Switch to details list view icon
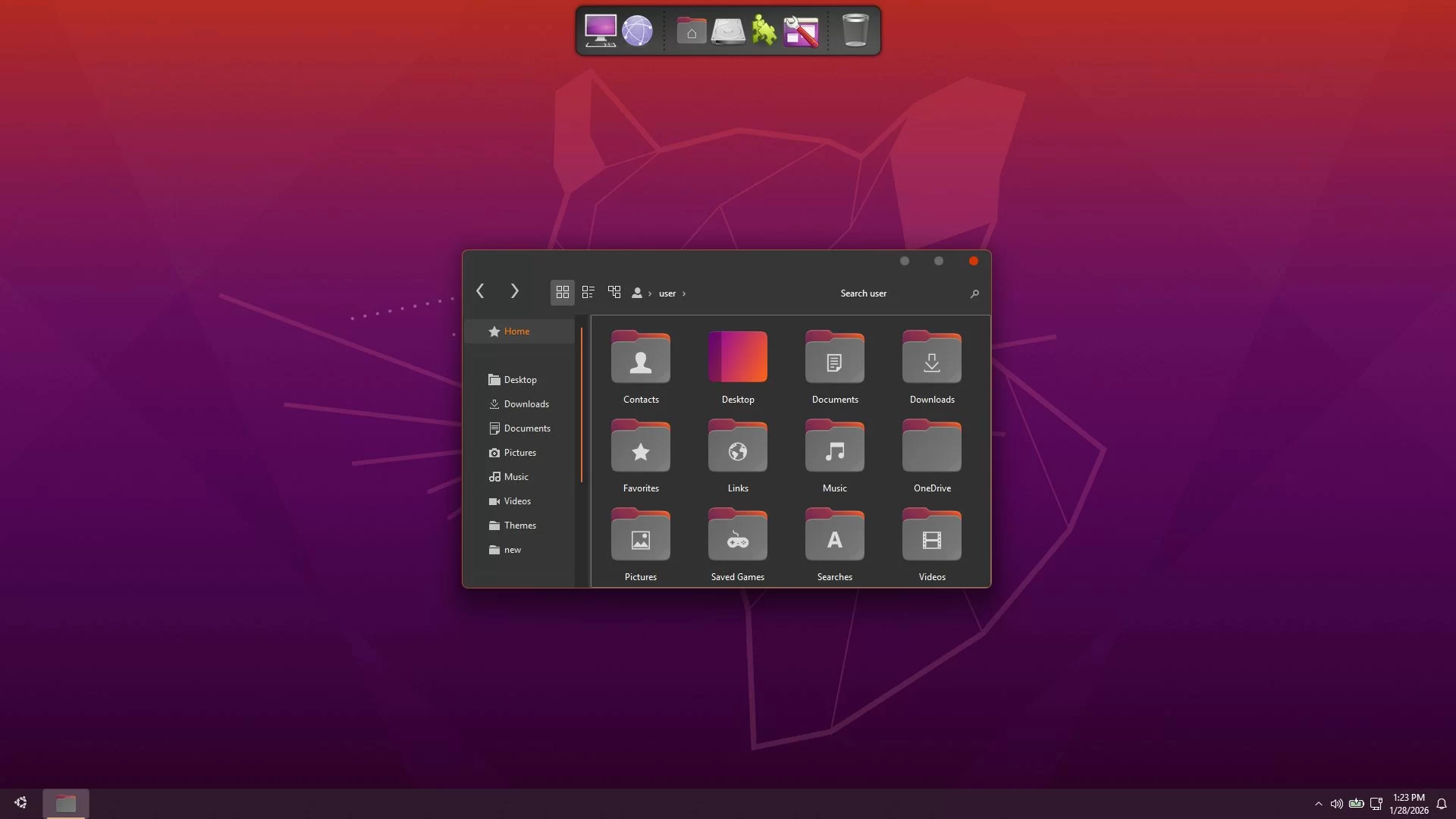The height and width of the screenshot is (819, 1456). (x=588, y=292)
